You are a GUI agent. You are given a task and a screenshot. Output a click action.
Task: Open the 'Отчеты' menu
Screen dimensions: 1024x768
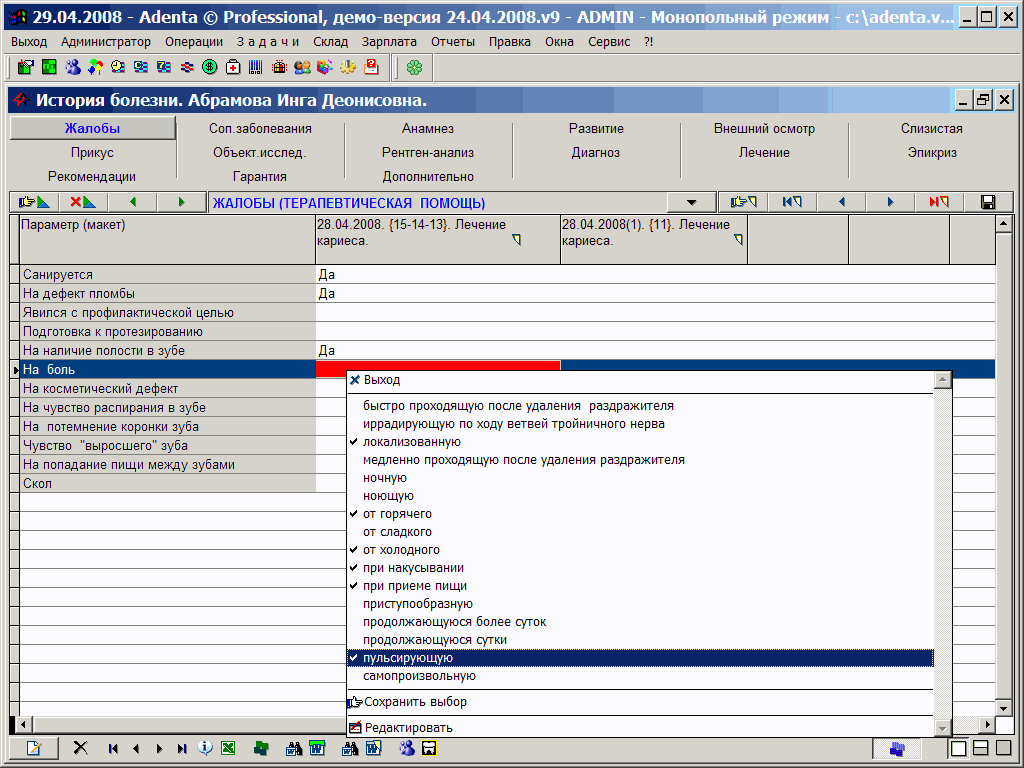tap(453, 42)
